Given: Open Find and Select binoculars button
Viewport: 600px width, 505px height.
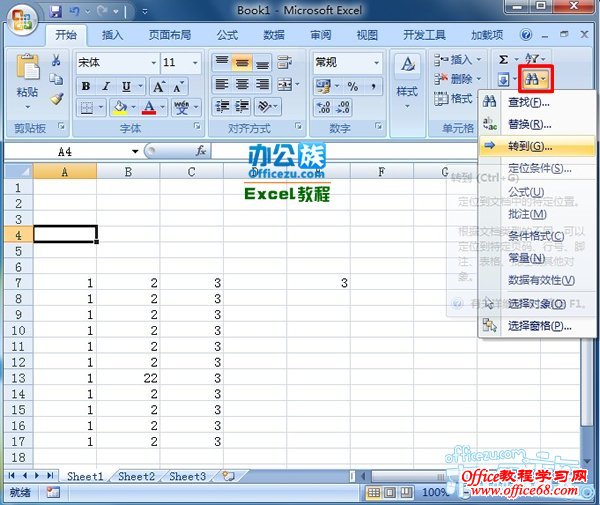Looking at the screenshot, I should pos(535,79).
